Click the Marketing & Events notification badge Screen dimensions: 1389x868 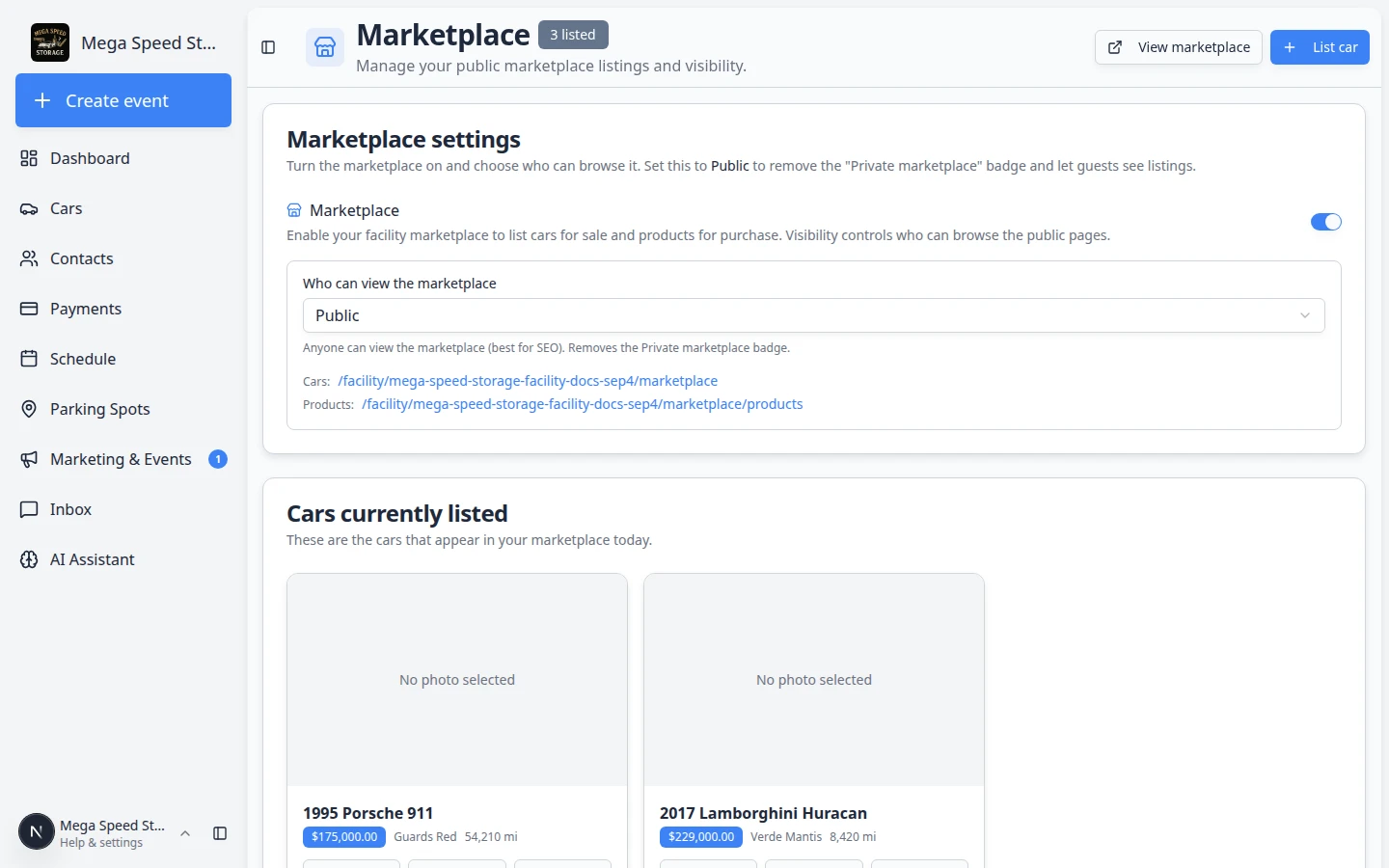point(218,459)
